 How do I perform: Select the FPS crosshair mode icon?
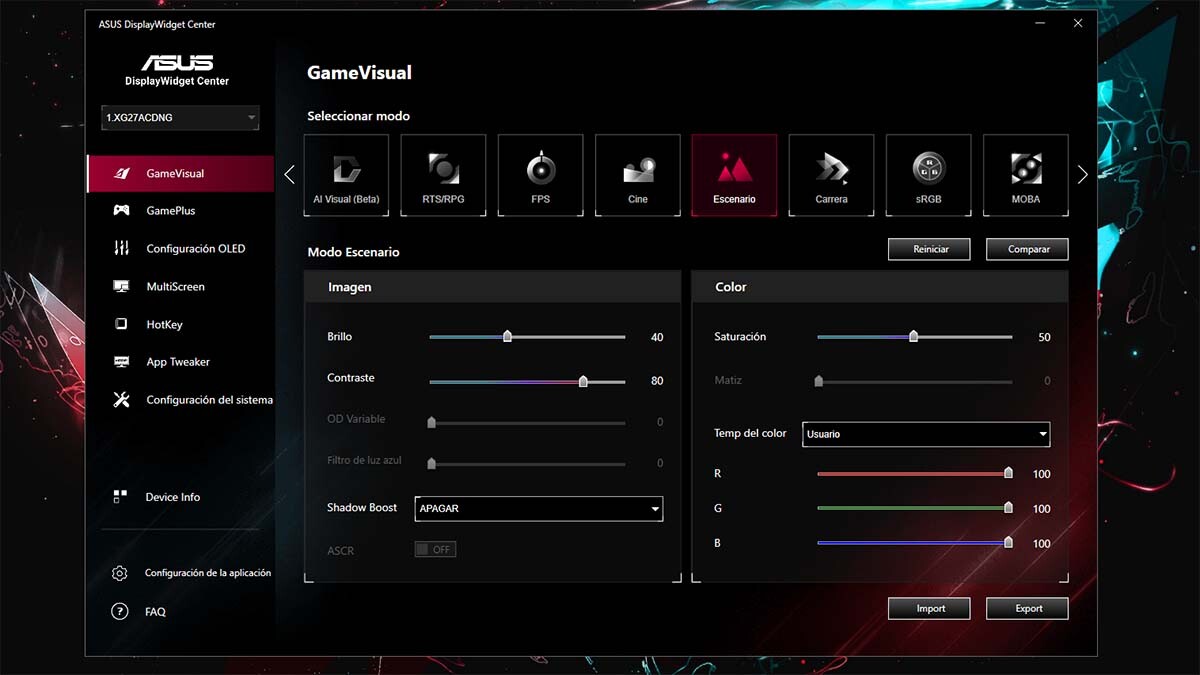[540, 175]
